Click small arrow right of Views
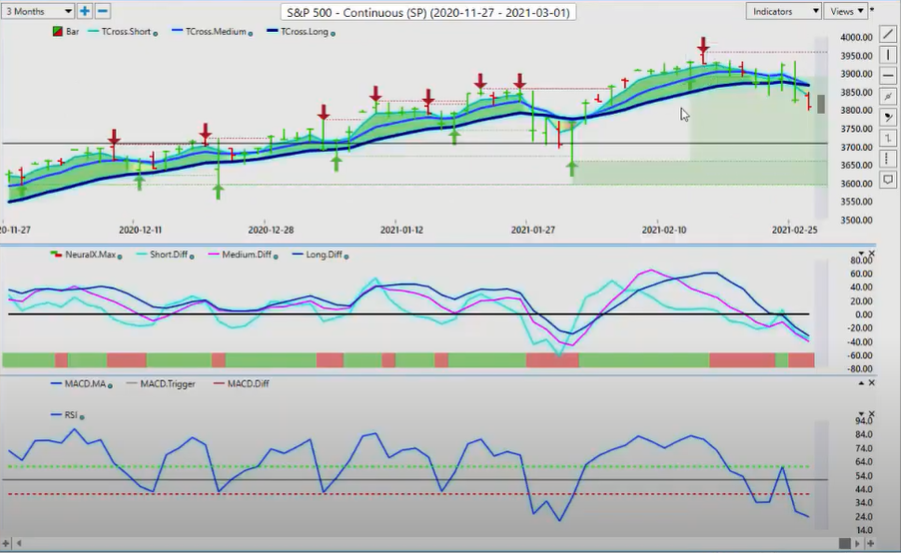 [x=872, y=9]
